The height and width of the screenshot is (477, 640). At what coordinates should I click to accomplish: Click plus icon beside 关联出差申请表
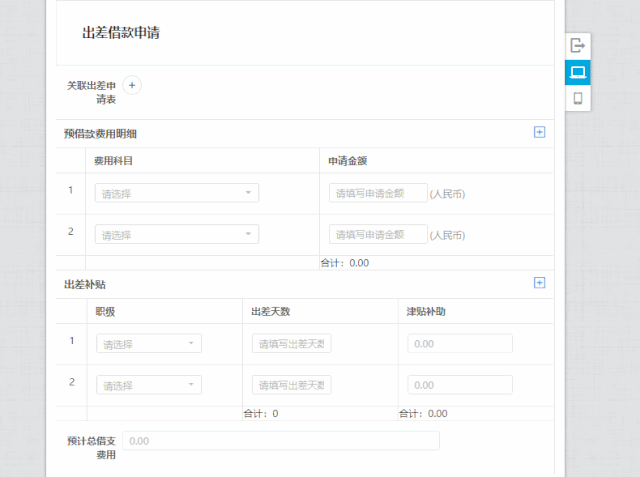(132, 86)
